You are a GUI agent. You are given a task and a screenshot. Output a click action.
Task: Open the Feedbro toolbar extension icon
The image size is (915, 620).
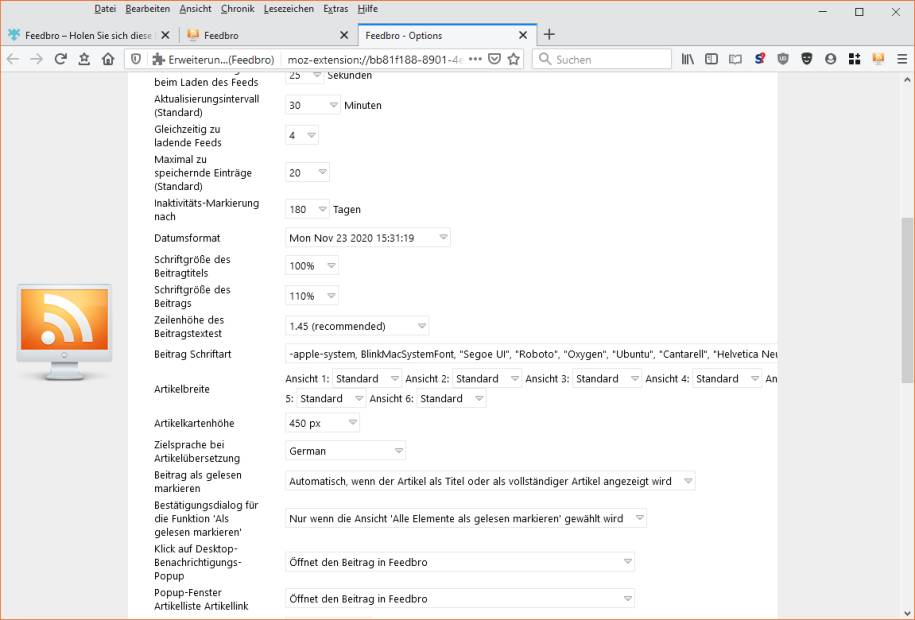[x=878, y=59]
